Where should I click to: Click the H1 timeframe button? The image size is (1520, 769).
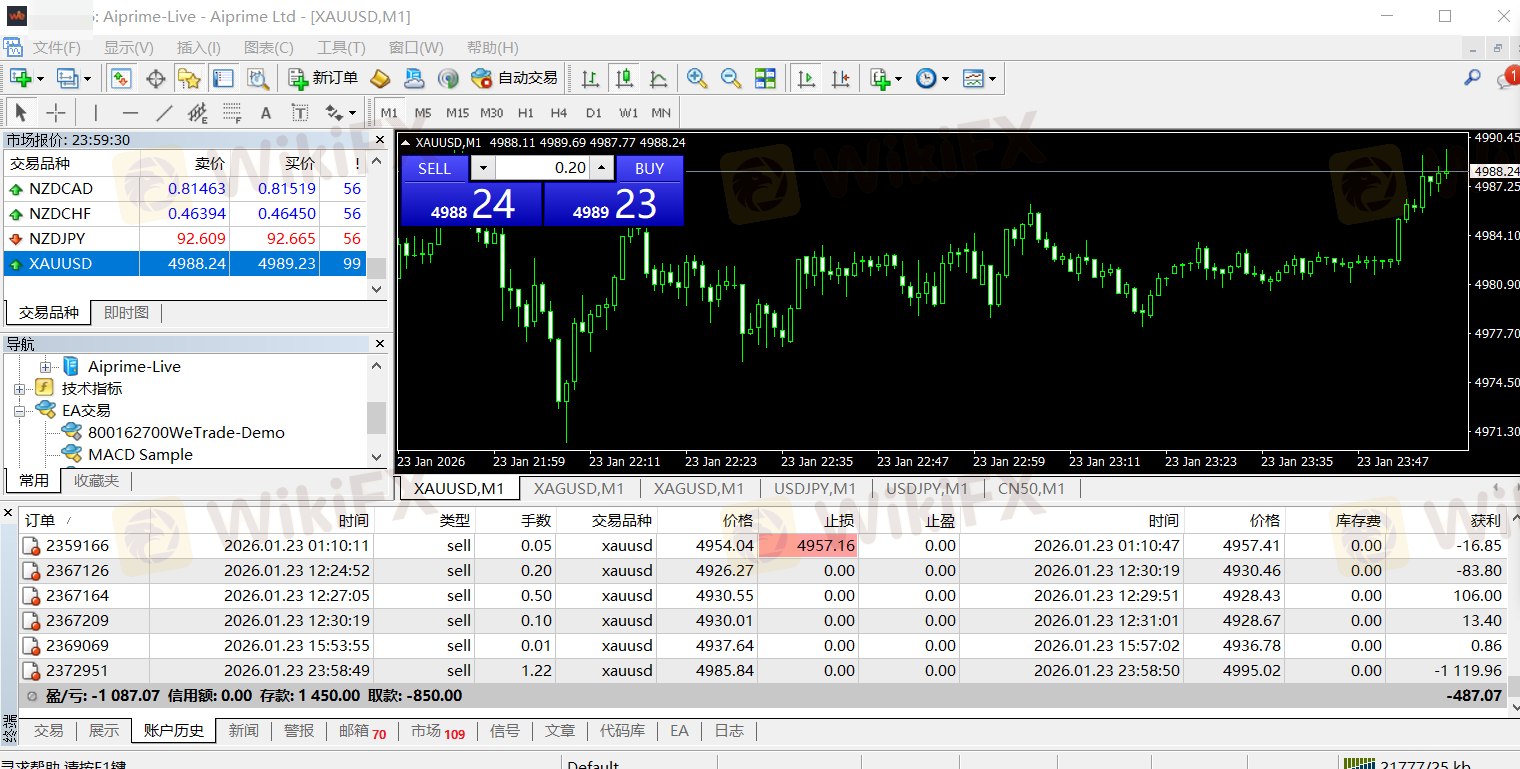click(526, 112)
